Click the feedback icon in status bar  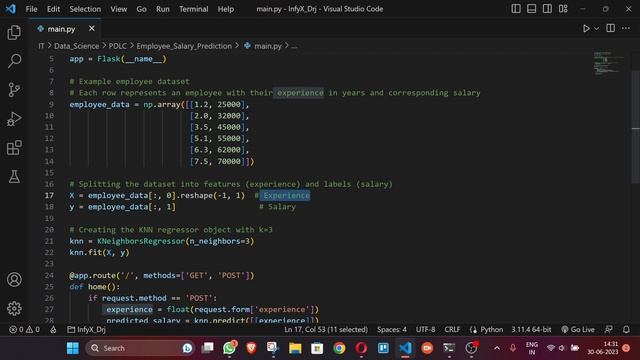click(609, 329)
